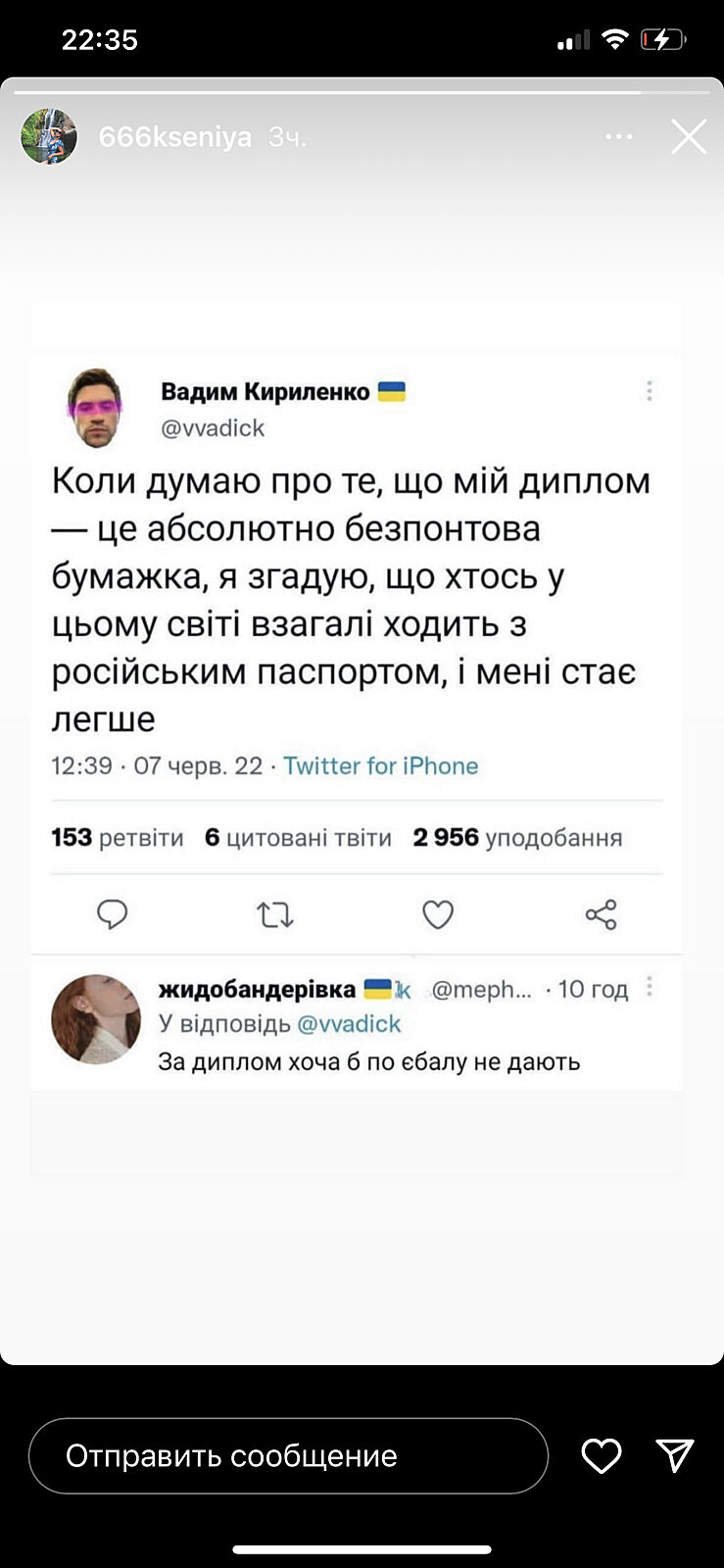Tap the @vvadick mention in the reply

coord(349,1024)
